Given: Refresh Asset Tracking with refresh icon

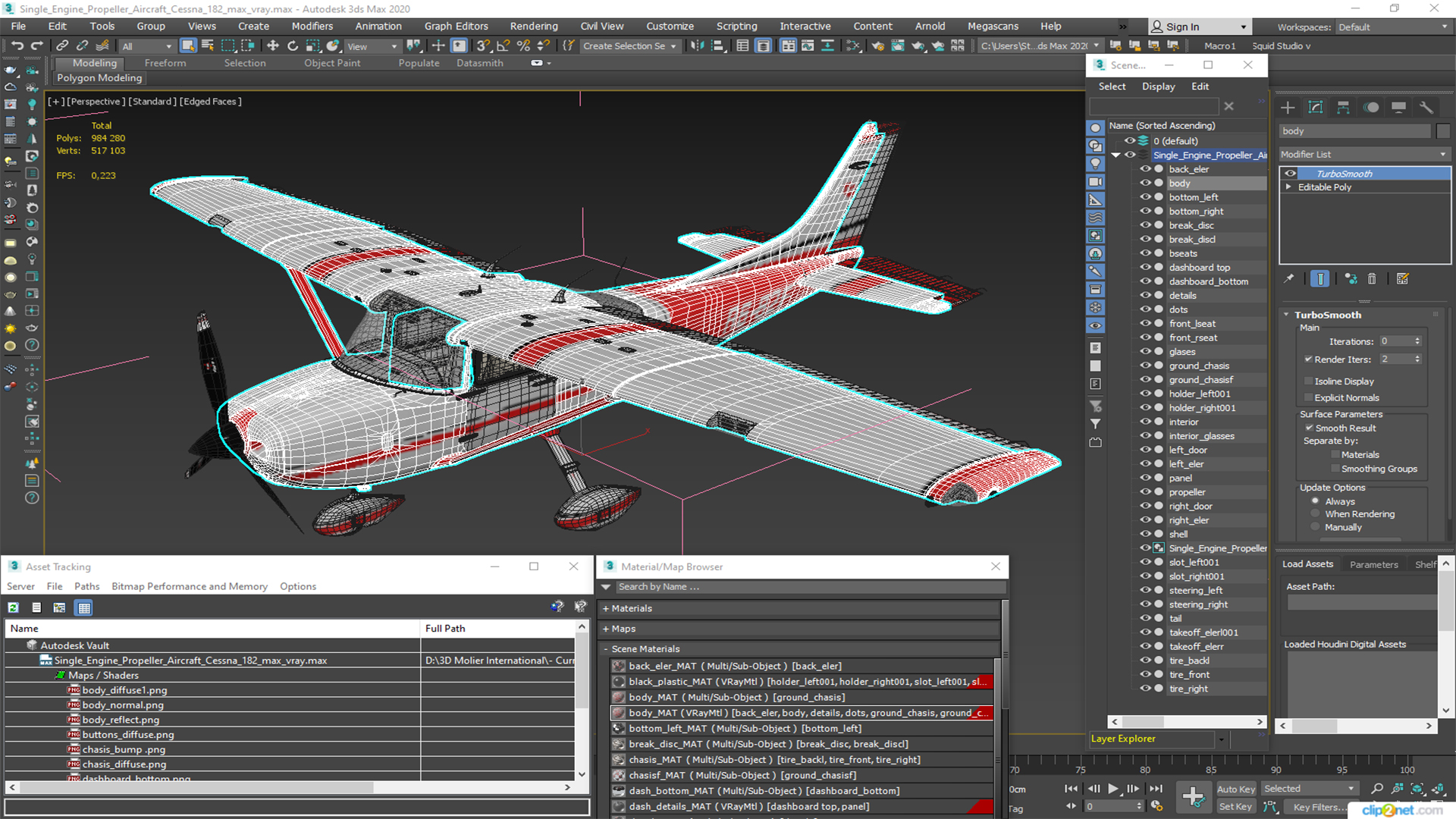Looking at the screenshot, I should (14, 607).
